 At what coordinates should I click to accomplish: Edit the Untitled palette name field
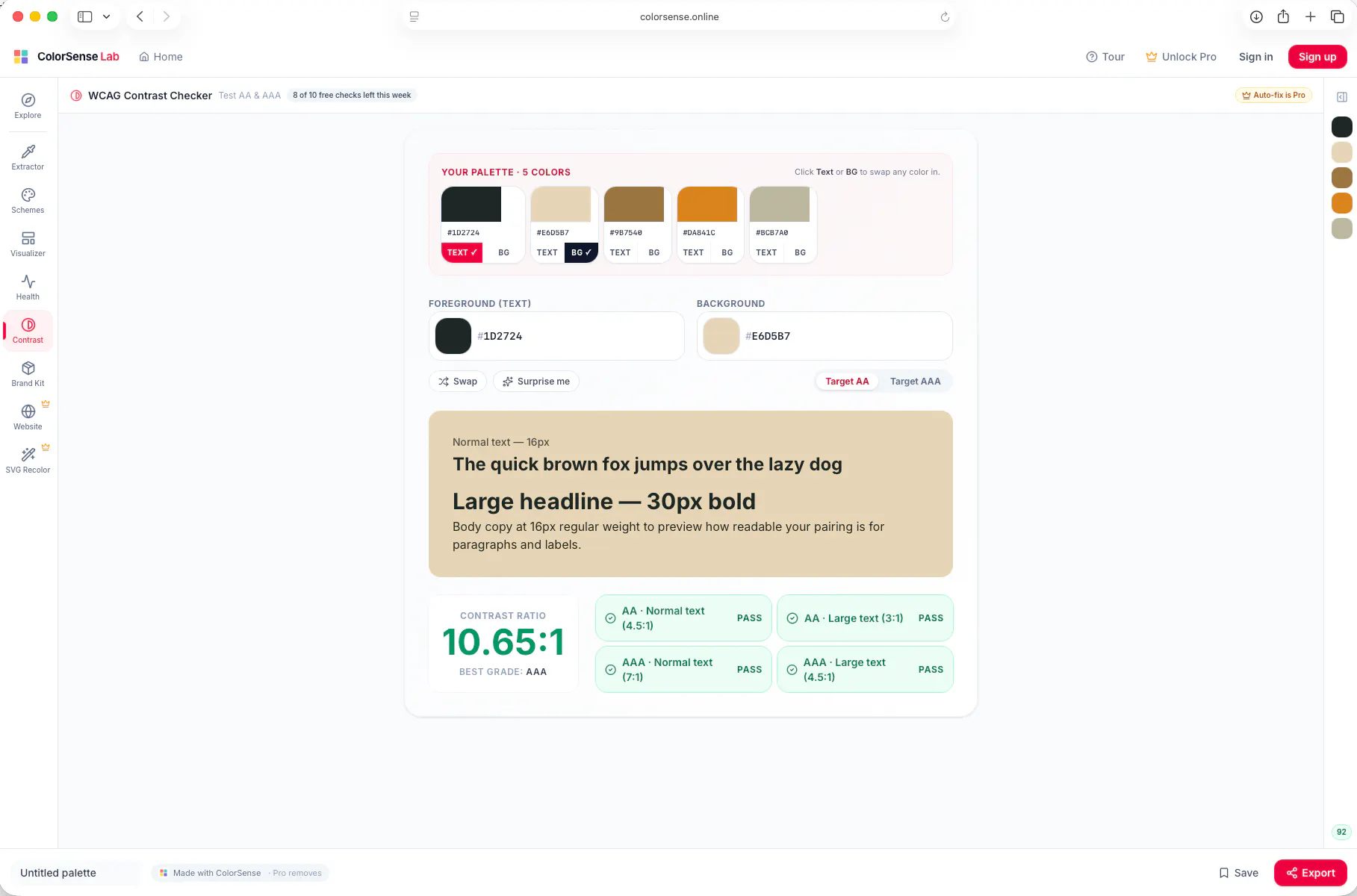(77, 873)
